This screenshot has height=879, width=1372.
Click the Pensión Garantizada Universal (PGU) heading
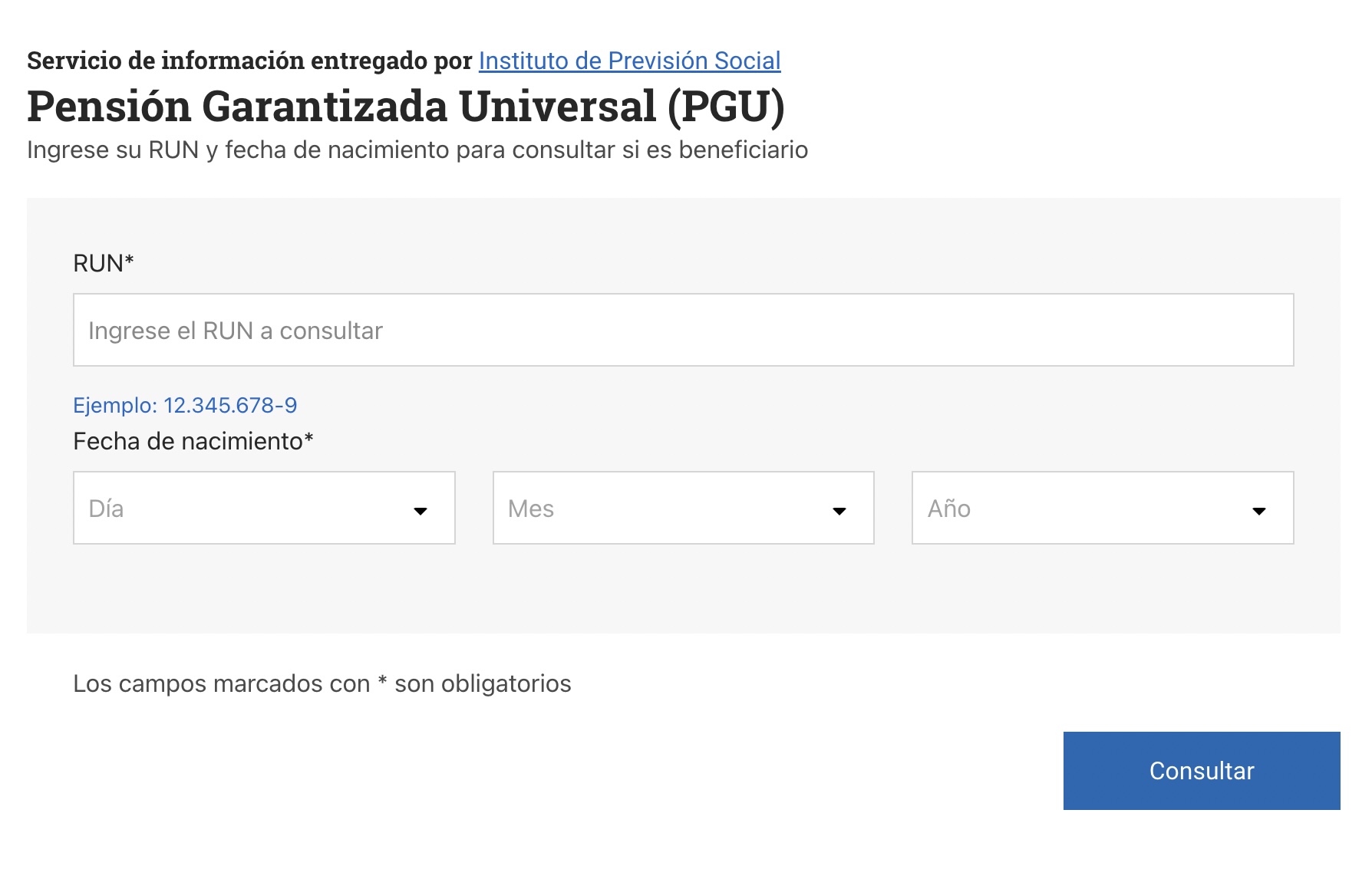point(406,106)
